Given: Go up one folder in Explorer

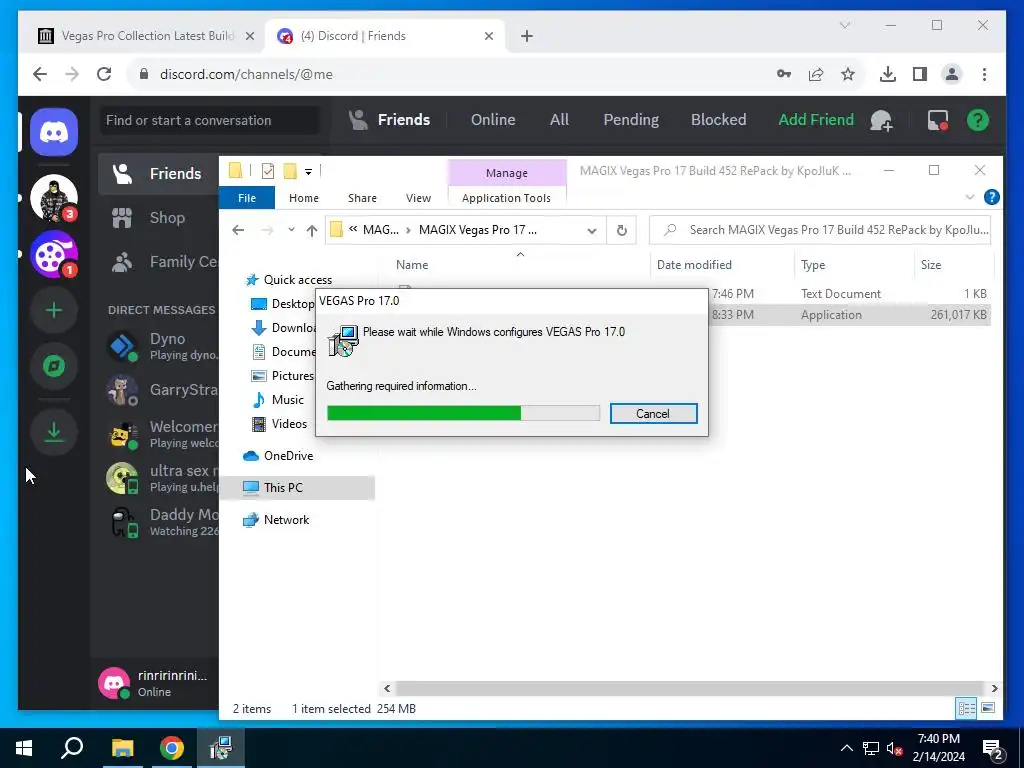Looking at the screenshot, I should coord(312,230).
